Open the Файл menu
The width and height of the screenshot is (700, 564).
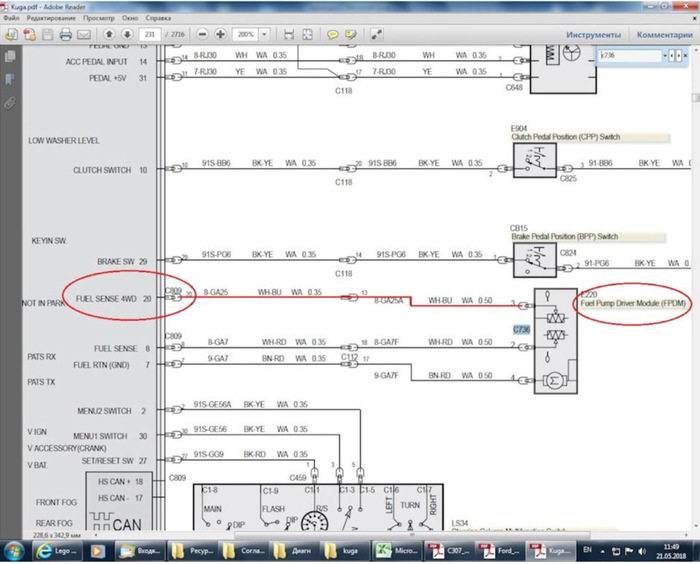pyautogui.click(x=12, y=19)
